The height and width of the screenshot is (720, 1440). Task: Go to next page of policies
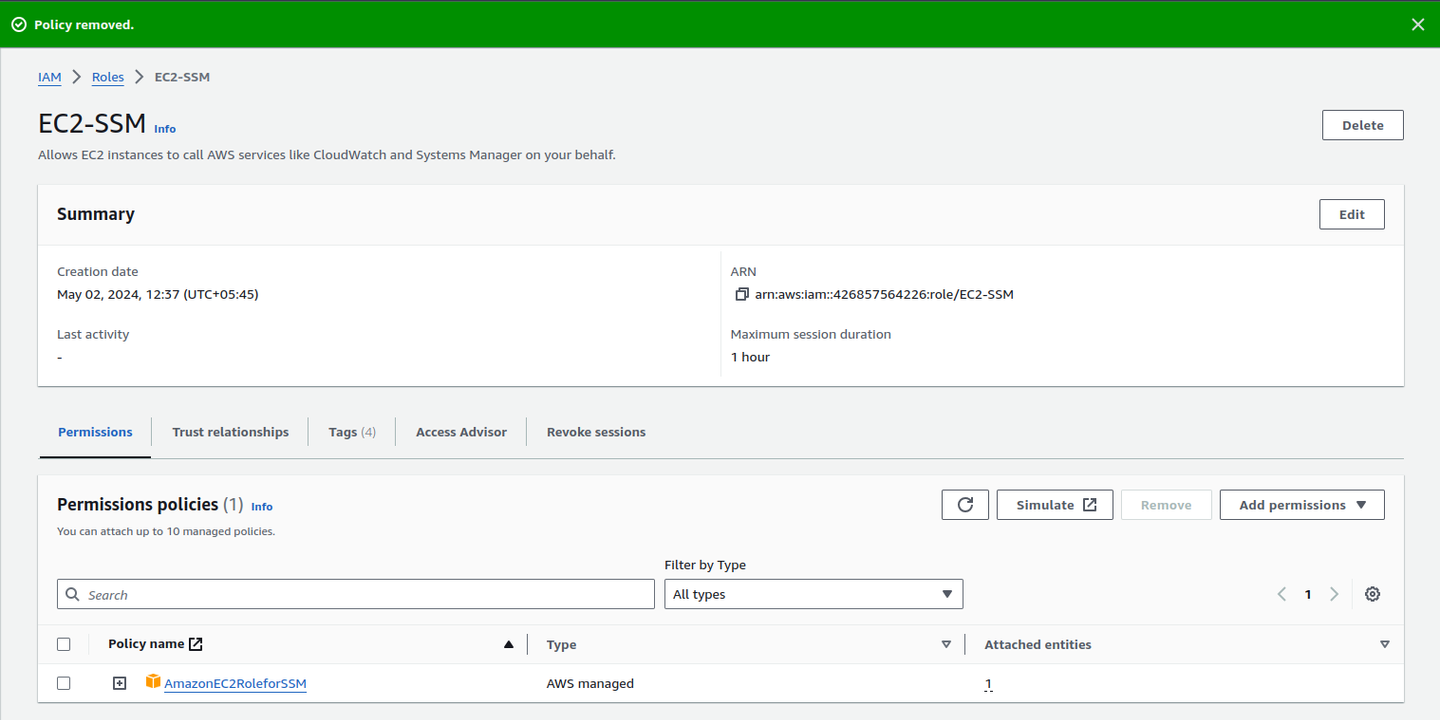click(x=1334, y=594)
